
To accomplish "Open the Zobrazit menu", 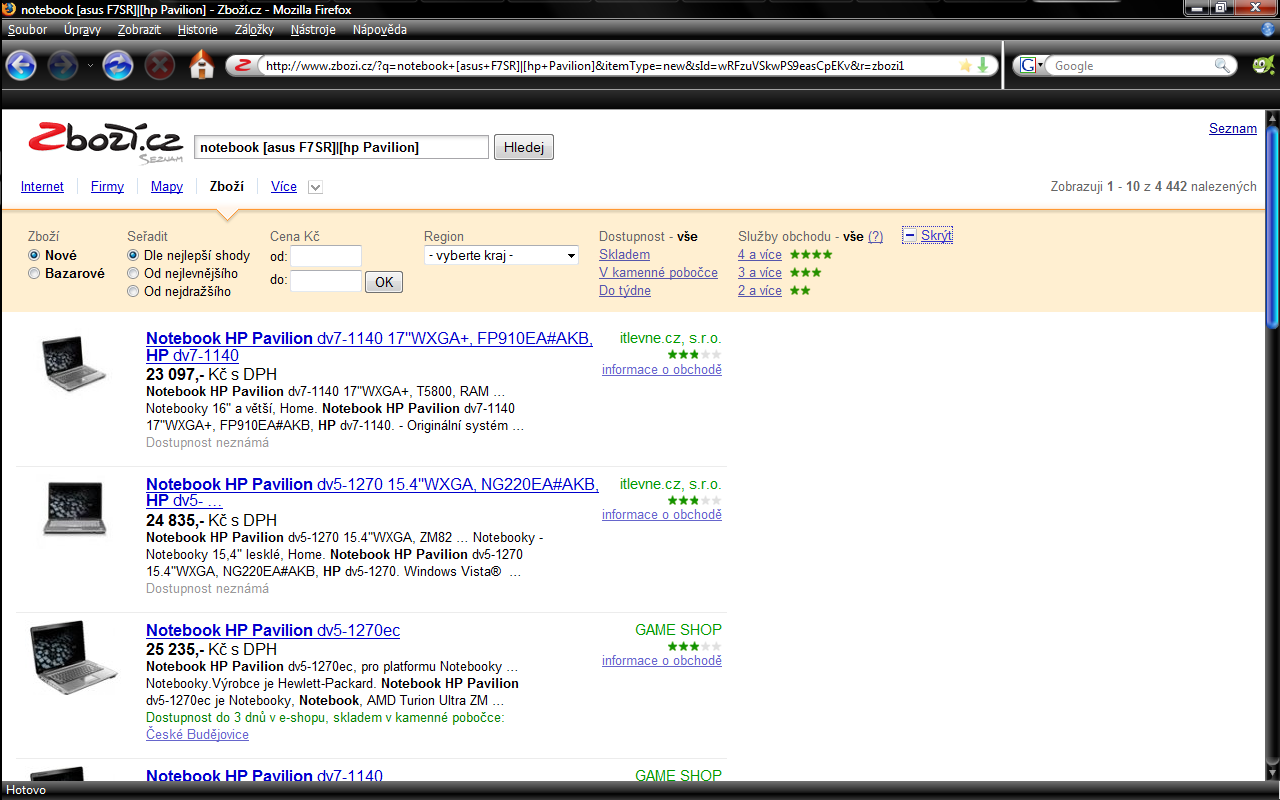I will tap(139, 30).
